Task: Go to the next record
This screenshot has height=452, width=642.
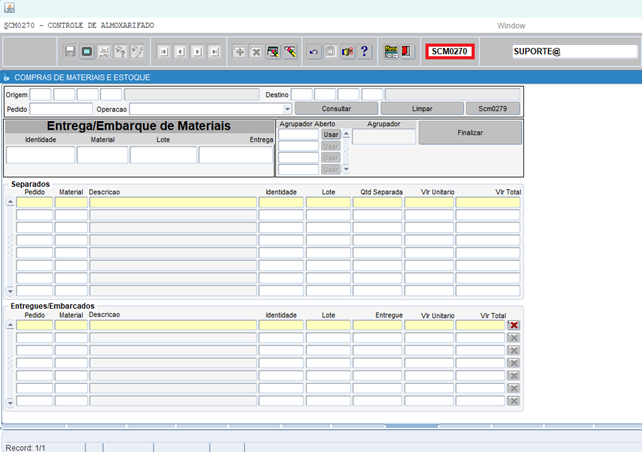Action: click(x=197, y=52)
